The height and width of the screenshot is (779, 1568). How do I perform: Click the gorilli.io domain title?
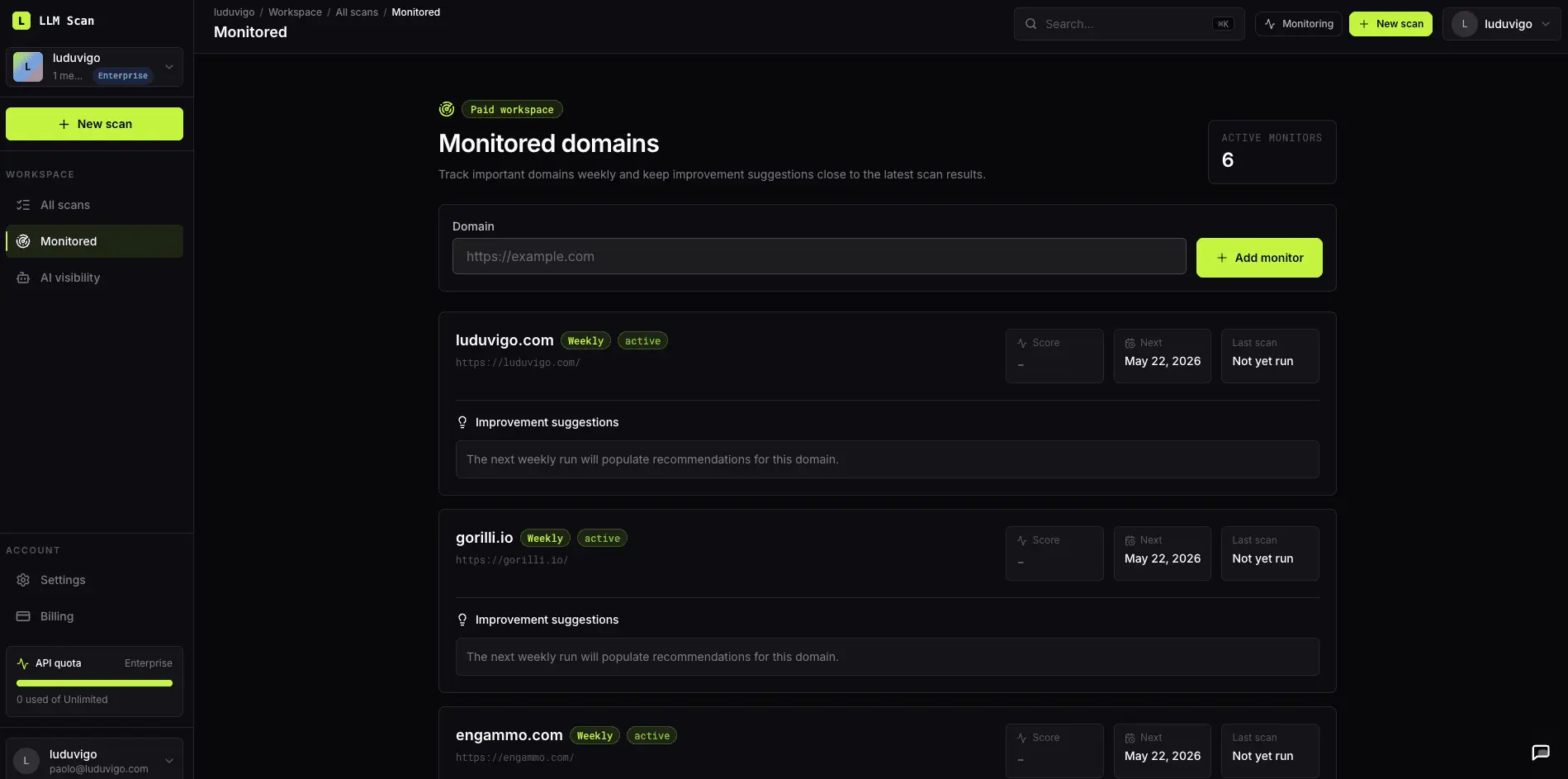pyautogui.click(x=485, y=538)
